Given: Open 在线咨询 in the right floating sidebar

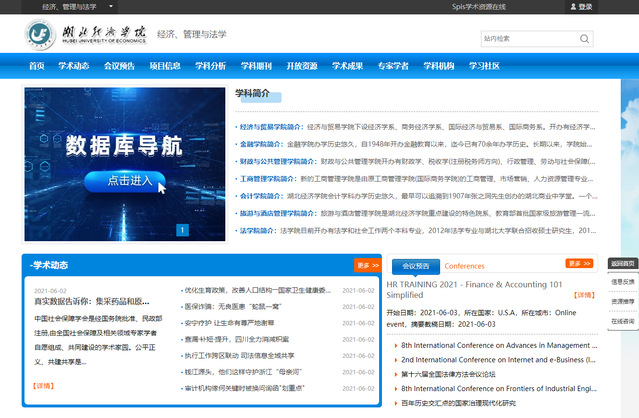Looking at the screenshot, I should tap(622, 320).
